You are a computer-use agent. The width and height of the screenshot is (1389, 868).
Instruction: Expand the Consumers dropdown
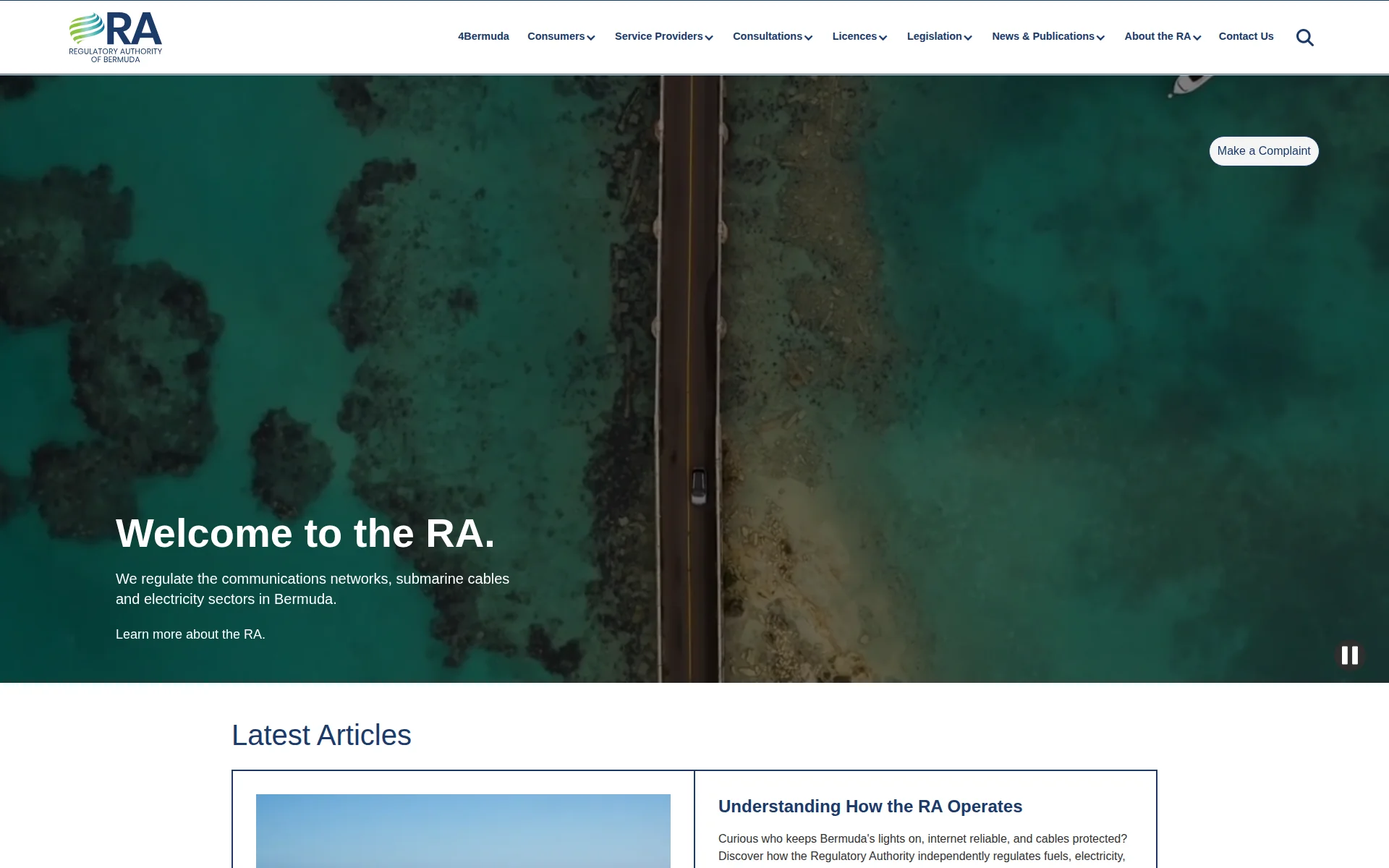coord(561,36)
